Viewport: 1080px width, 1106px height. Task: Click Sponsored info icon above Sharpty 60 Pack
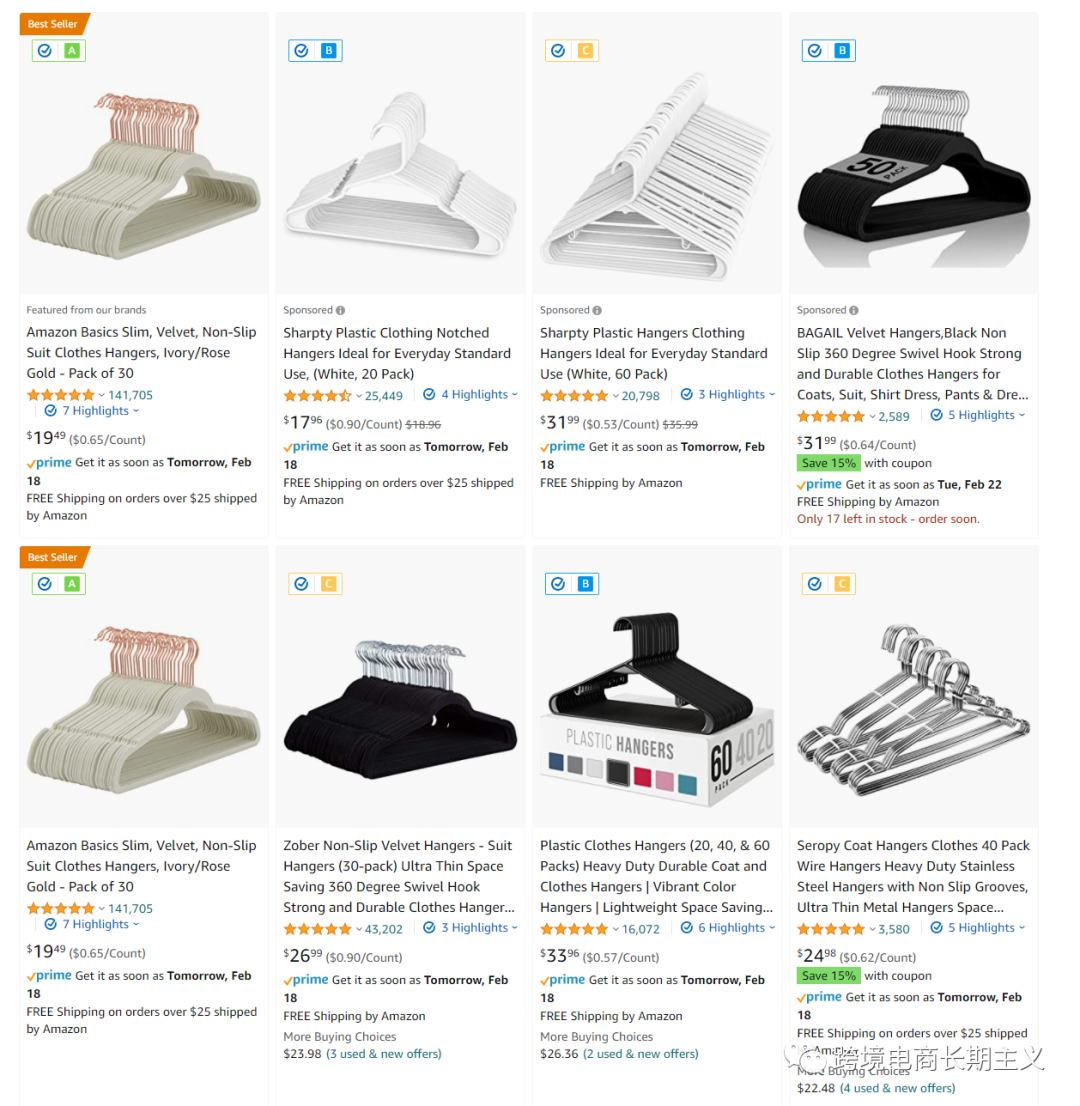[597, 310]
